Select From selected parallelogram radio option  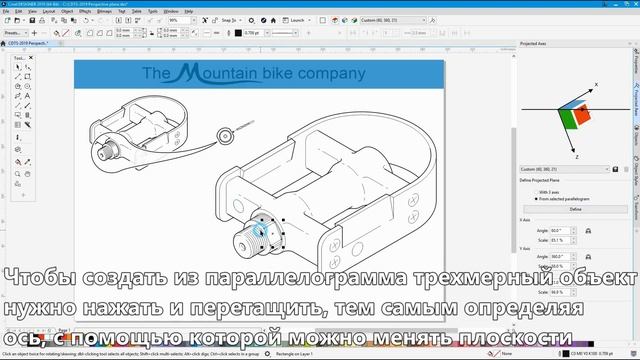pyautogui.click(x=536, y=199)
